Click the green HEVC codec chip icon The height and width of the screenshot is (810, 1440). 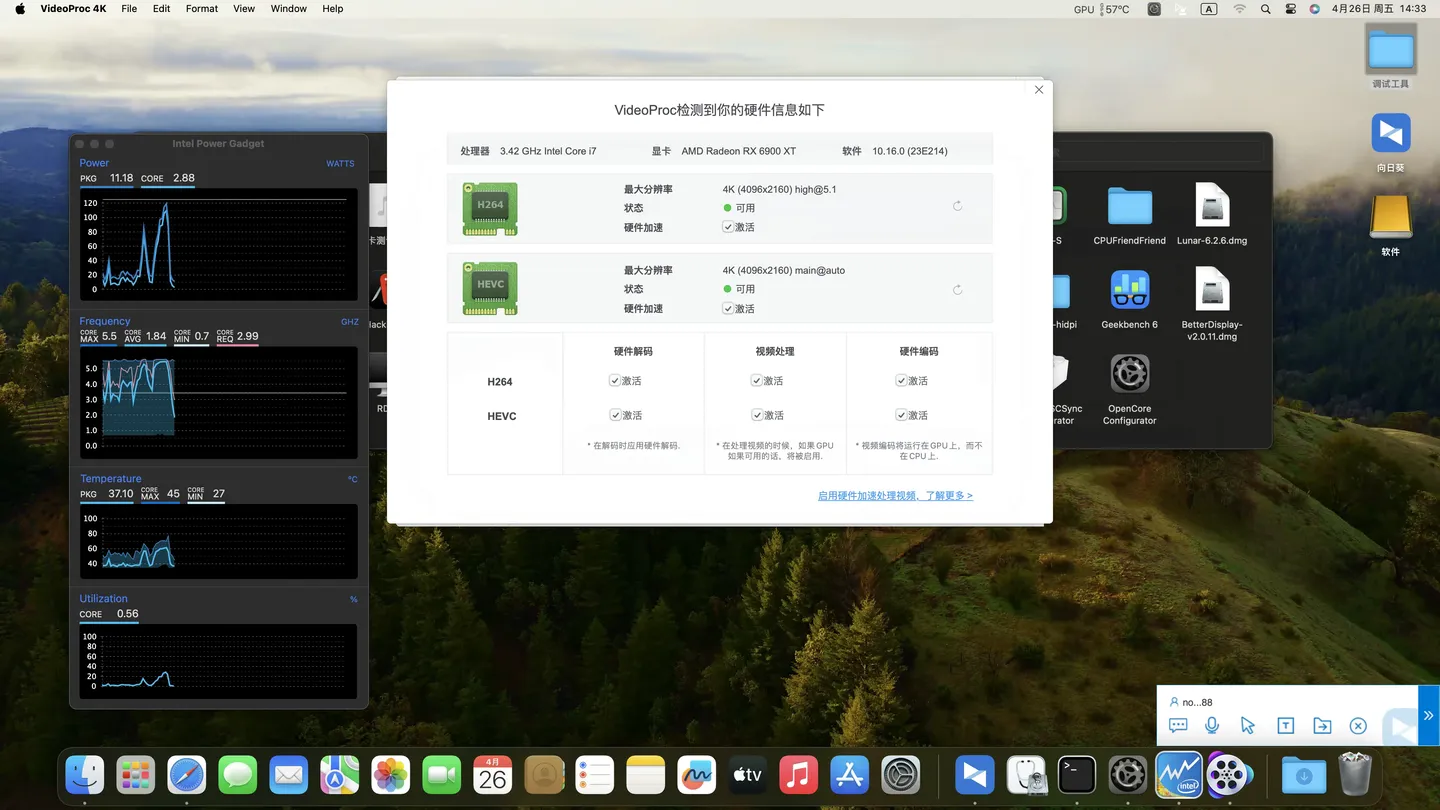point(490,288)
